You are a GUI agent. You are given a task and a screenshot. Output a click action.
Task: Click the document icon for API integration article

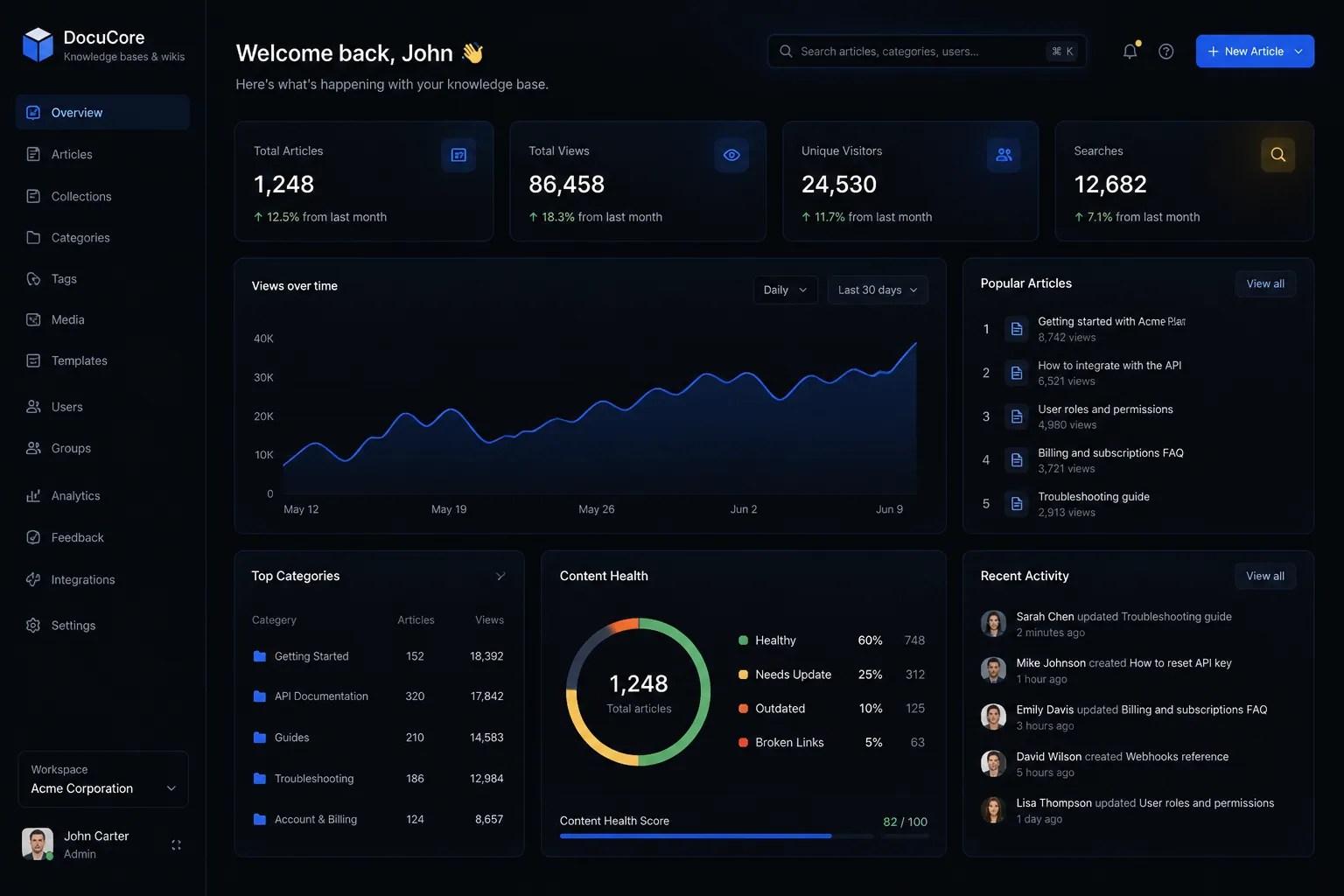pyautogui.click(x=1017, y=373)
